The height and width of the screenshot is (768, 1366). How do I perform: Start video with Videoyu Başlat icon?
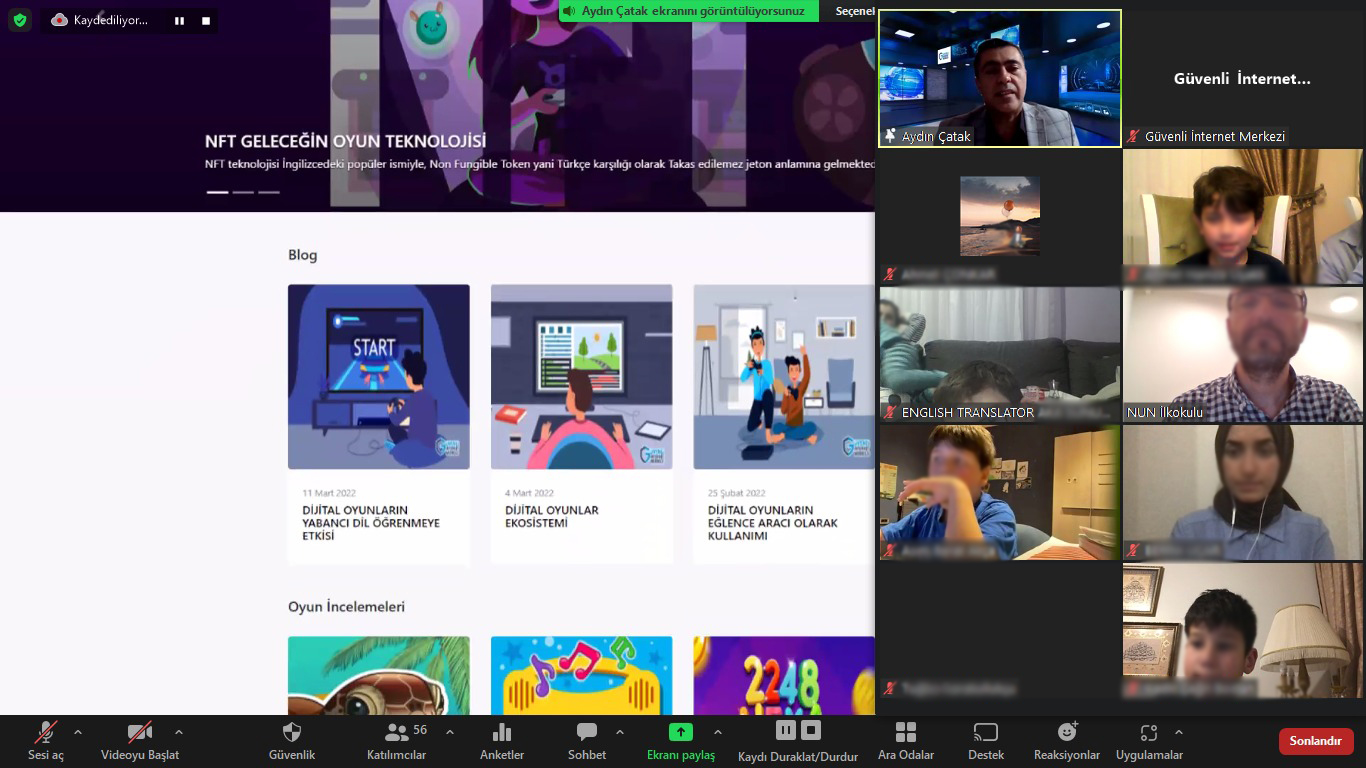coord(140,733)
